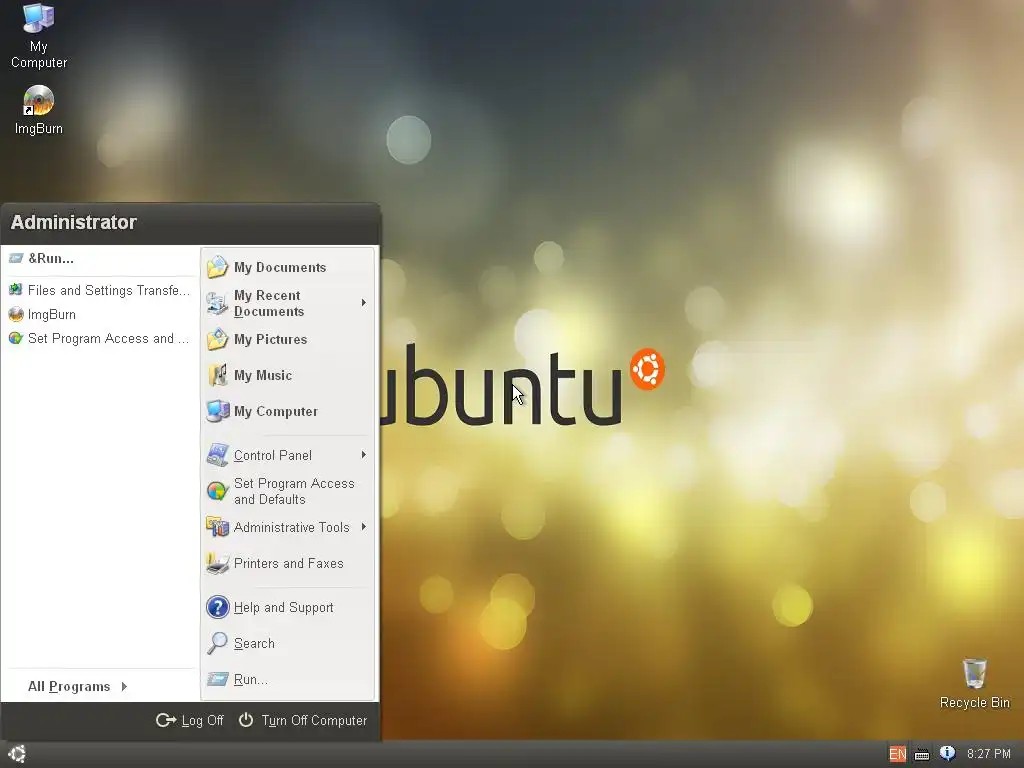The height and width of the screenshot is (768, 1024).
Task: Select the Recycle Bin on desktop
Action: pos(974,683)
